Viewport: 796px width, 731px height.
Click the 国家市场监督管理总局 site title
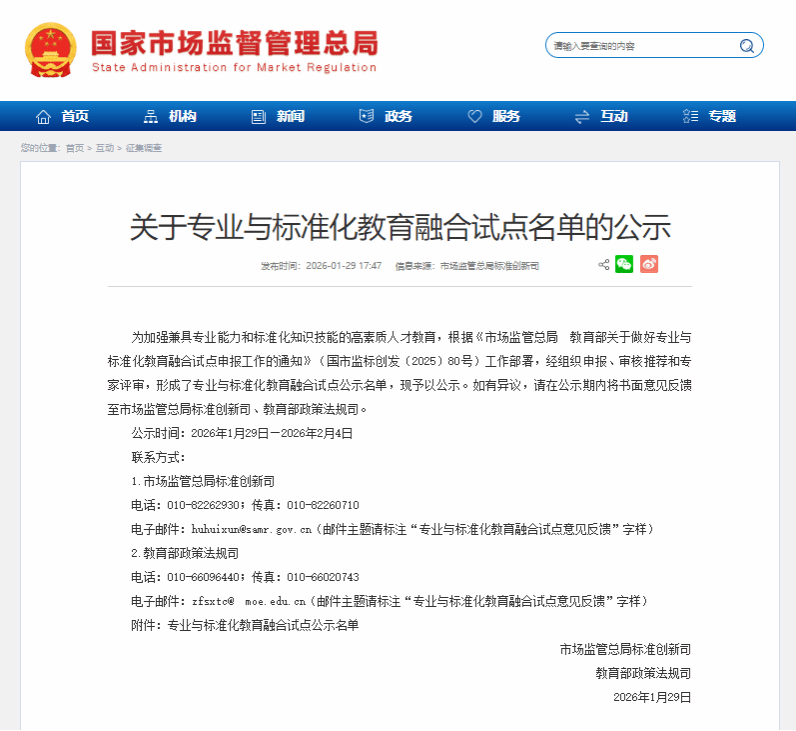coord(234,43)
